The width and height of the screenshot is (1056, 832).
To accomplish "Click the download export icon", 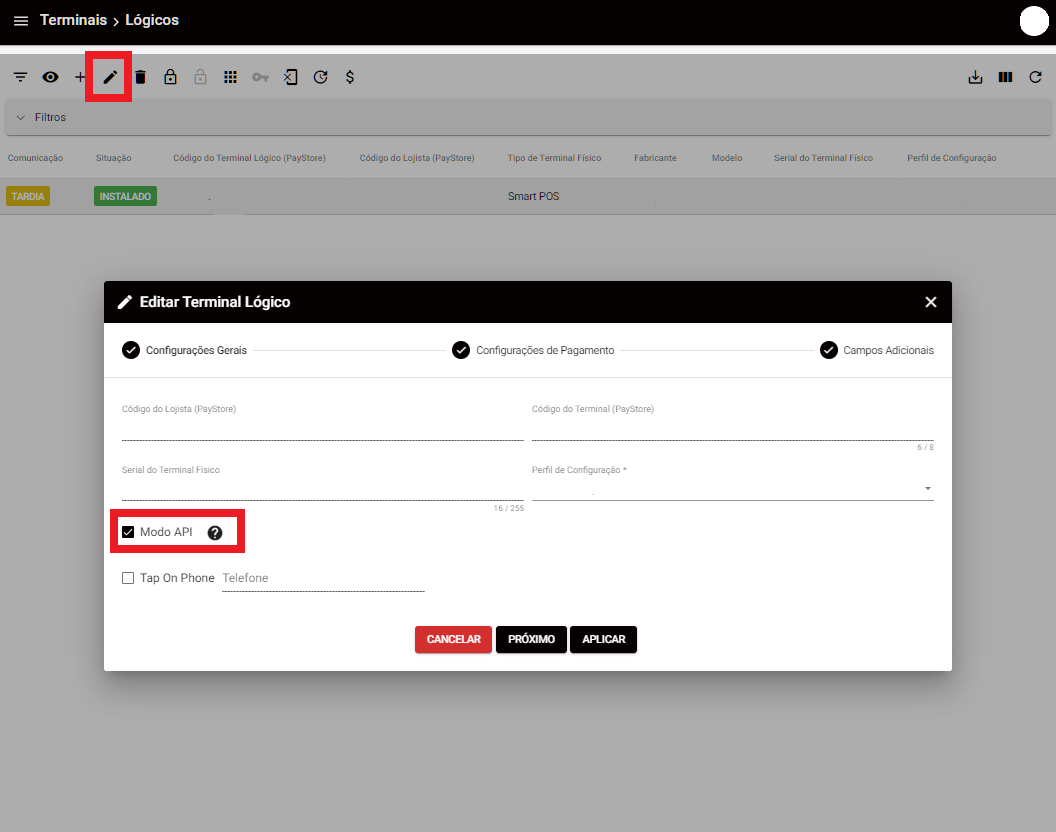I will [x=975, y=77].
